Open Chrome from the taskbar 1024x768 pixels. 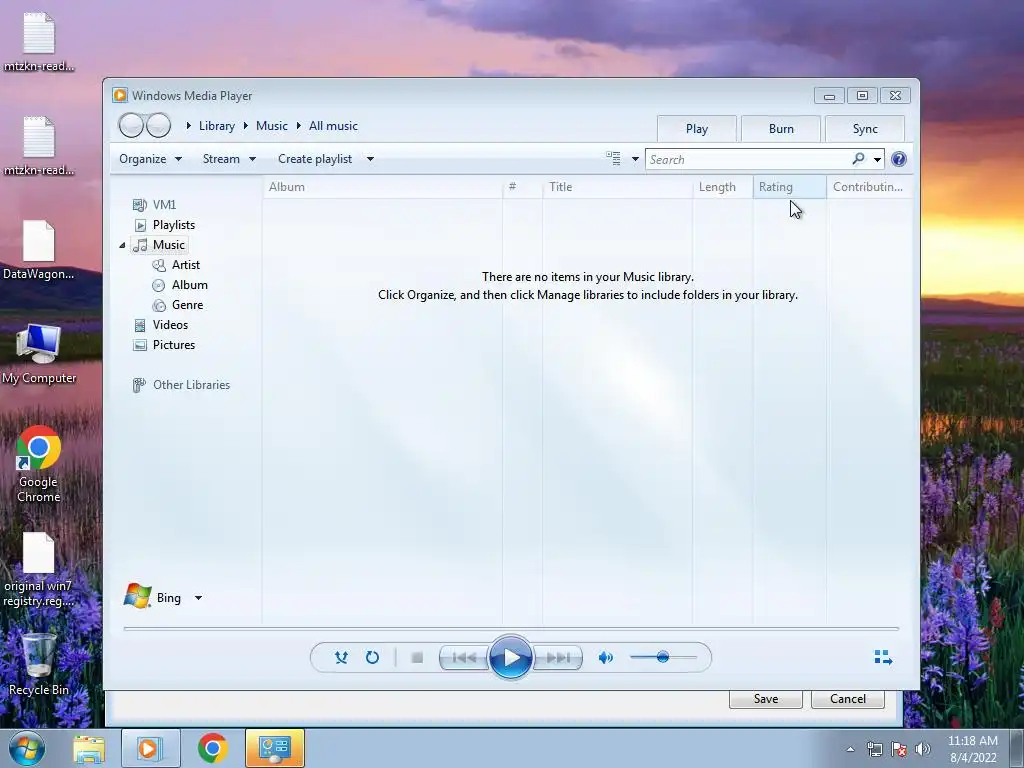click(212, 748)
